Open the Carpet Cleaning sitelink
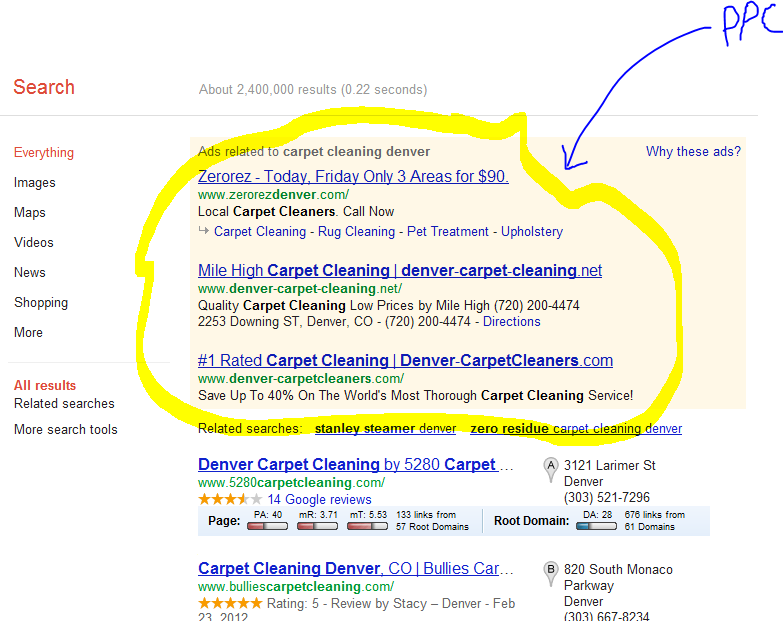Image resolution: width=783 pixels, height=621 pixels. tap(260, 232)
